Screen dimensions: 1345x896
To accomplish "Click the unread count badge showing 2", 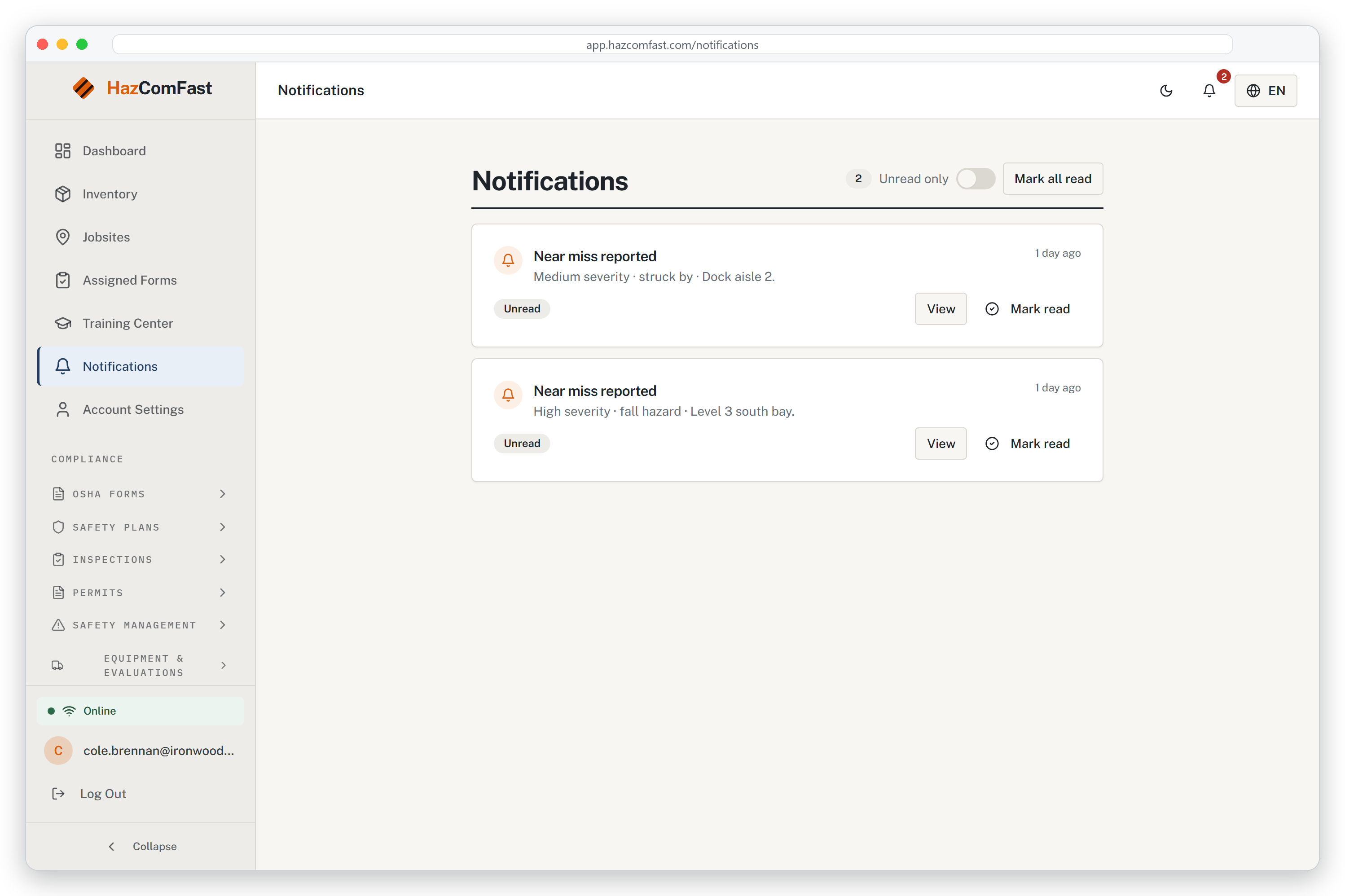I will (858, 179).
